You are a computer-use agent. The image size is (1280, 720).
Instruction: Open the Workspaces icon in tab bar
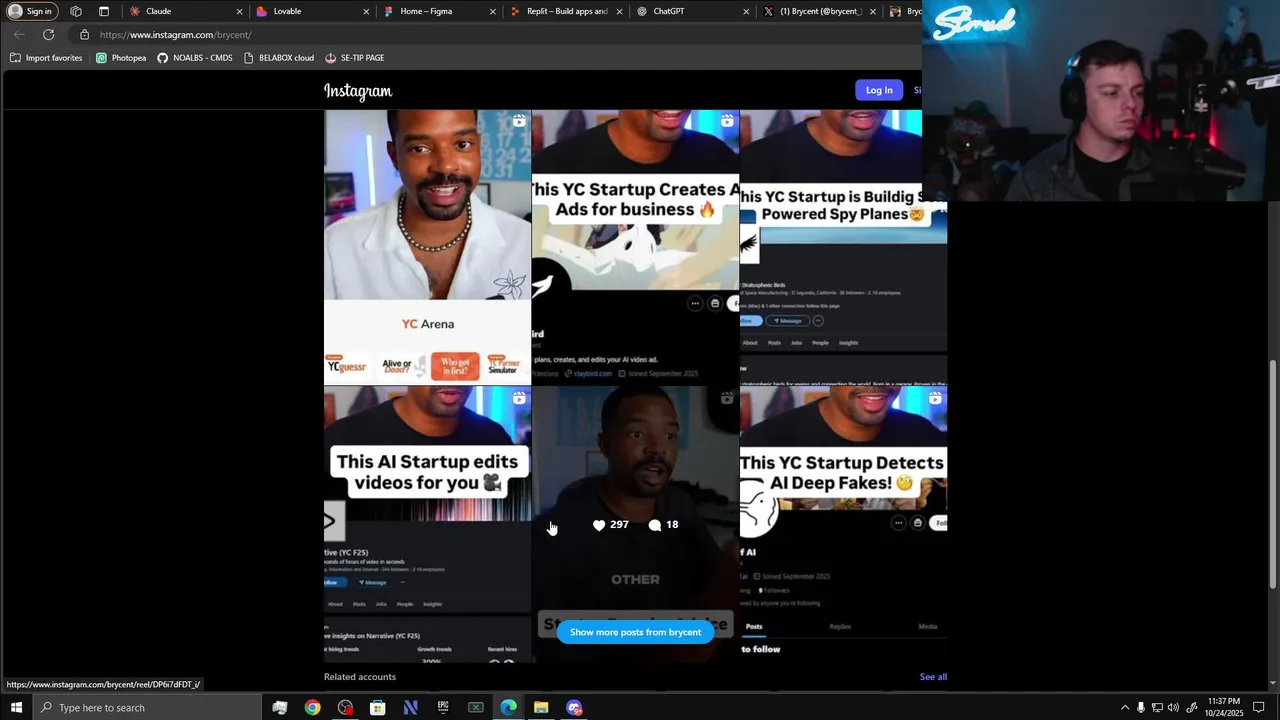pos(76,11)
